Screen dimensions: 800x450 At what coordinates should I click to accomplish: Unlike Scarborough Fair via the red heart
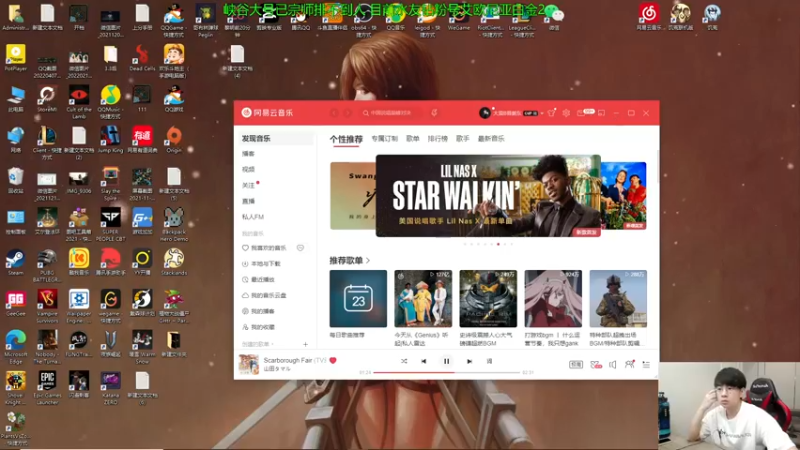(333, 360)
